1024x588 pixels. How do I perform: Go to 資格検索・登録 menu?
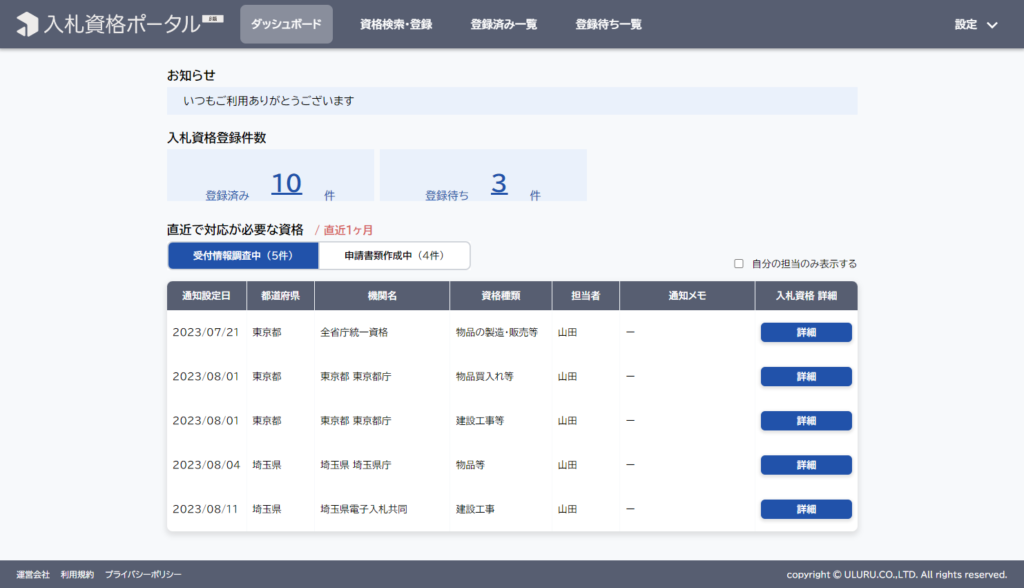pyautogui.click(x=396, y=24)
